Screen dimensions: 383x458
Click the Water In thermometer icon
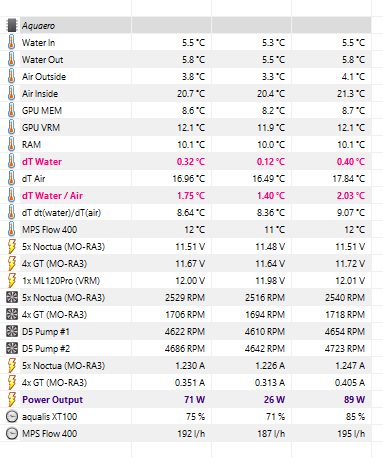[x=12, y=42]
